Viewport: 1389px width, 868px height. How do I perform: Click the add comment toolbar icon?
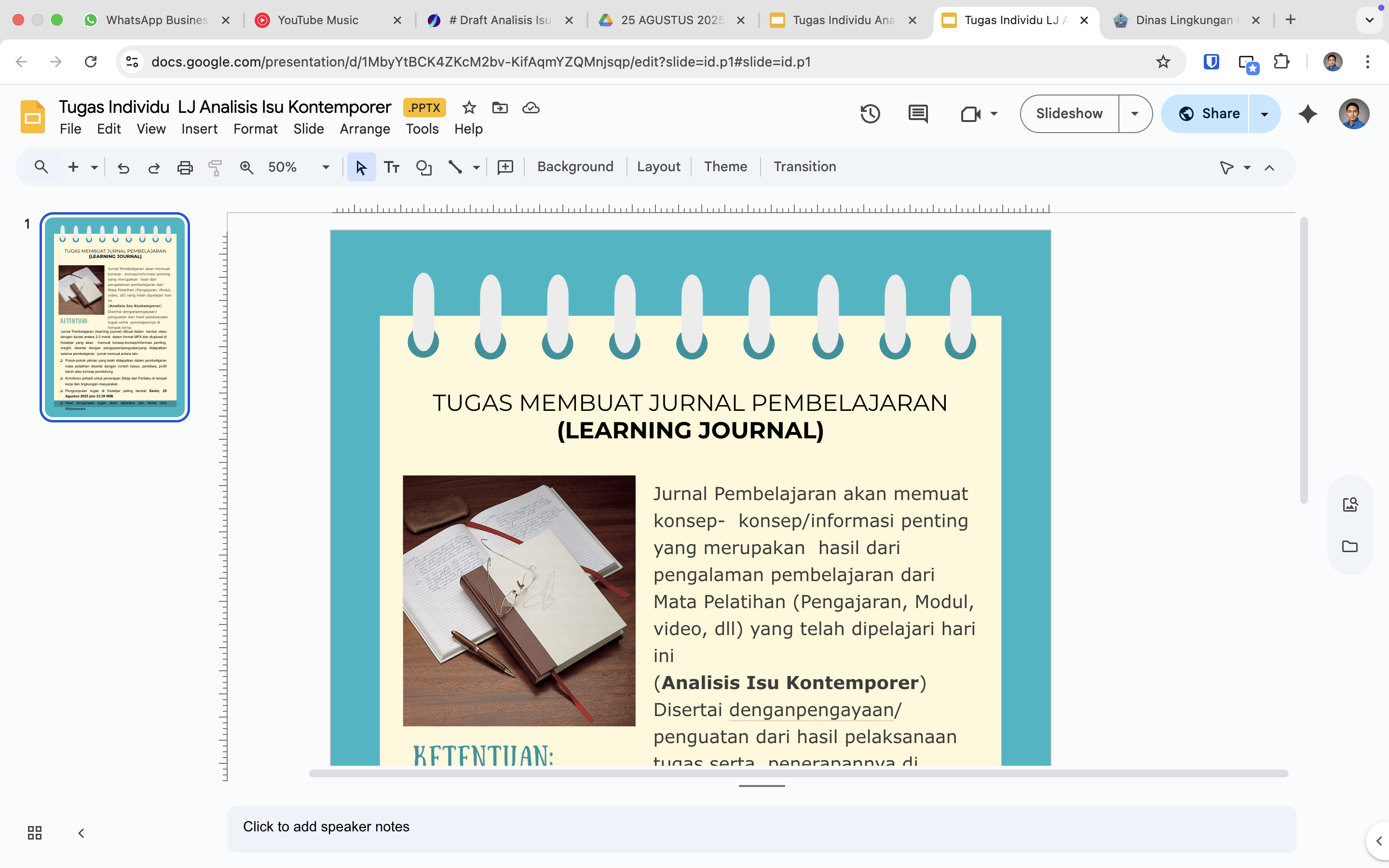point(505,167)
